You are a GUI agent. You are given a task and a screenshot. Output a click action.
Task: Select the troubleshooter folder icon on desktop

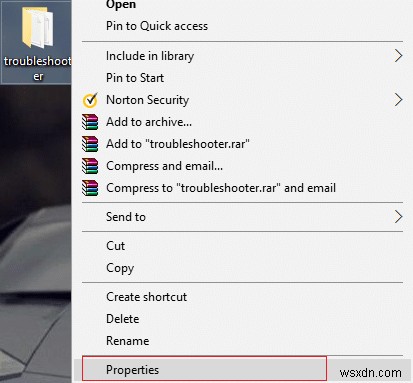[37, 28]
